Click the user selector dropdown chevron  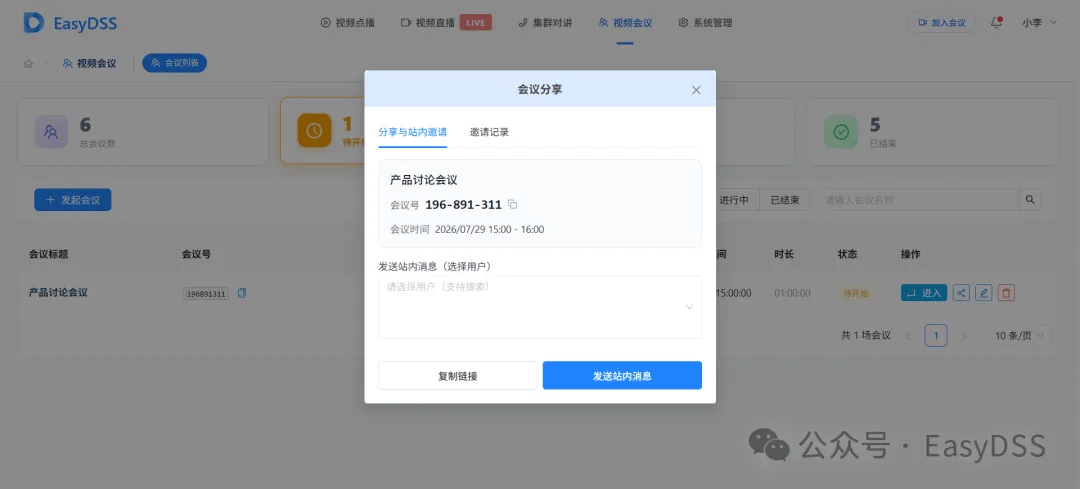click(689, 307)
